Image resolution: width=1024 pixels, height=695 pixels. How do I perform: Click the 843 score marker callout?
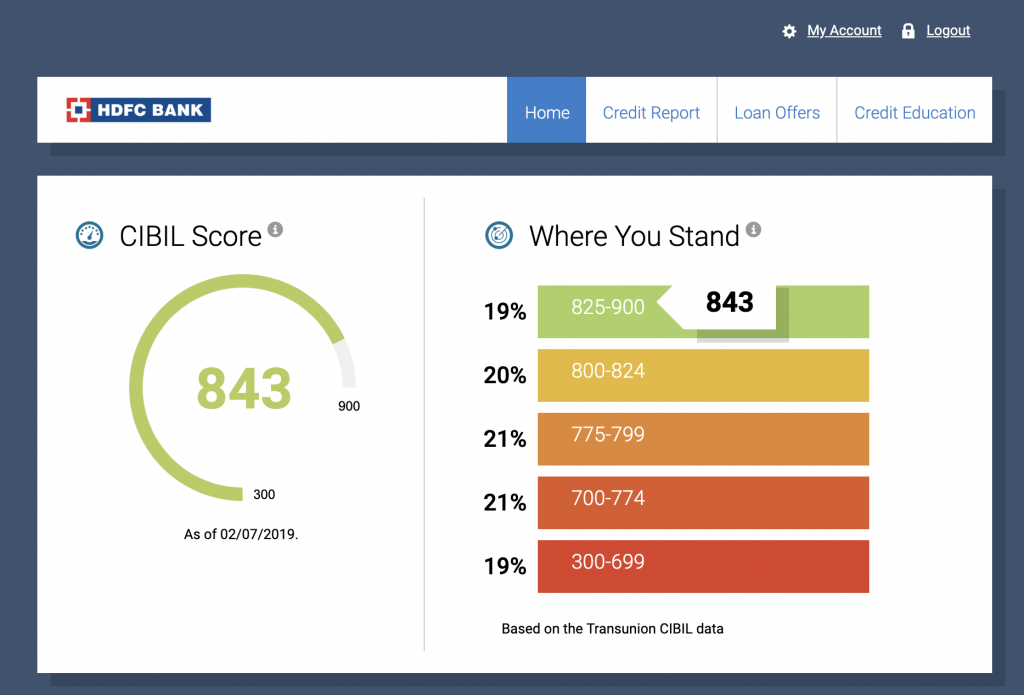tap(729, 303)
